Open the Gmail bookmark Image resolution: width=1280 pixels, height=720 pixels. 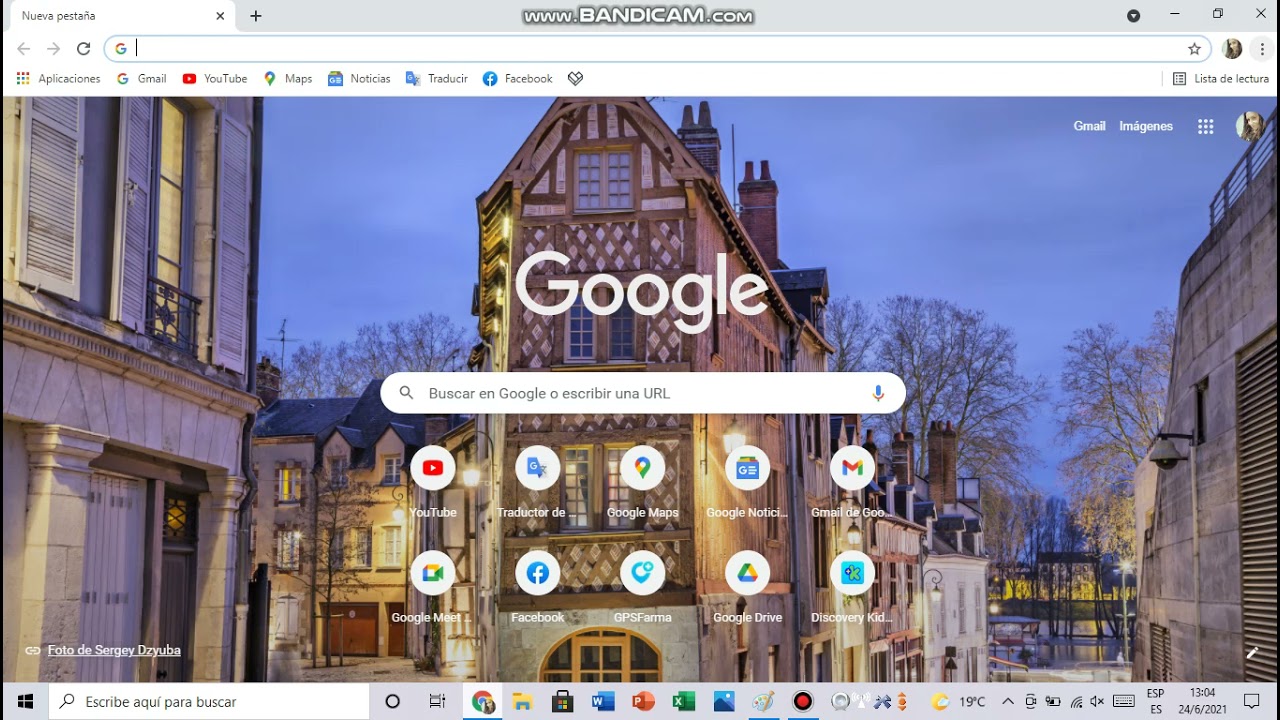pos(142,78)
